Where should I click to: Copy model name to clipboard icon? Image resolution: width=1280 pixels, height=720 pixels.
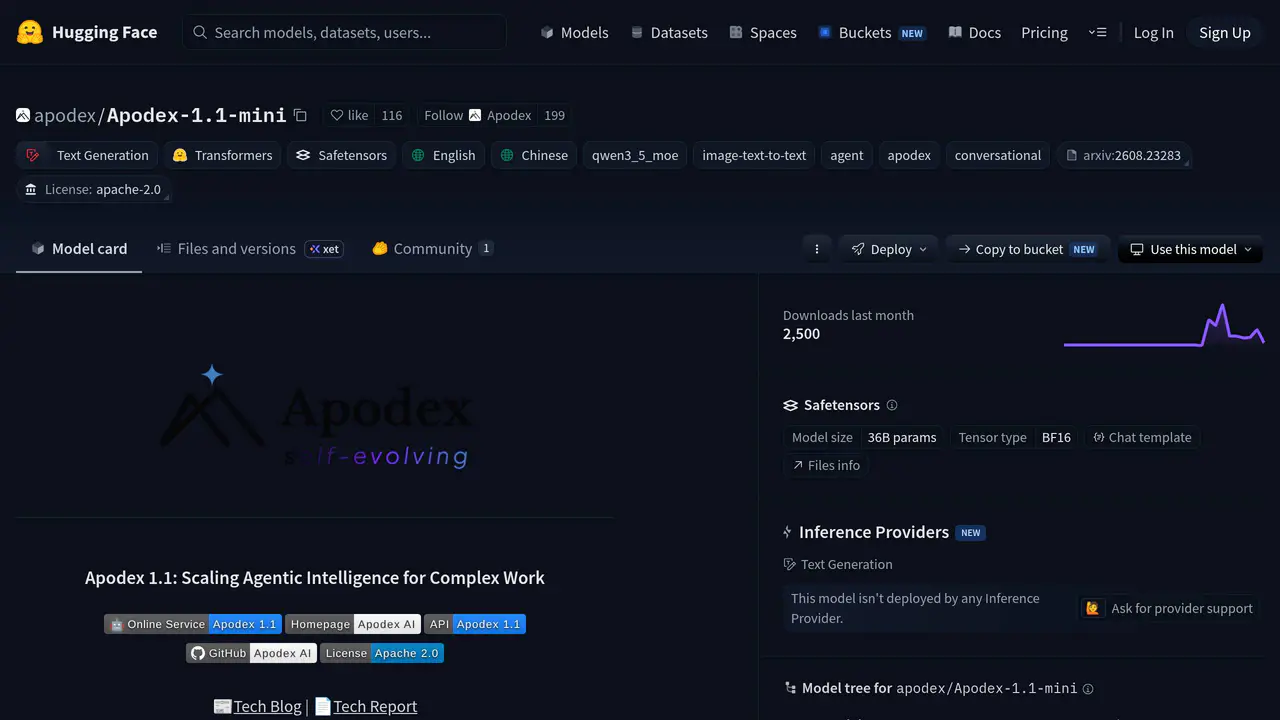point(300,115)
